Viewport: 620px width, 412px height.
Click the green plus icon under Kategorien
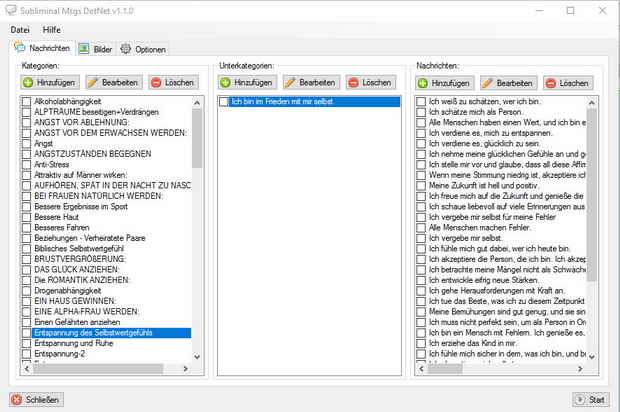(28, 83)
